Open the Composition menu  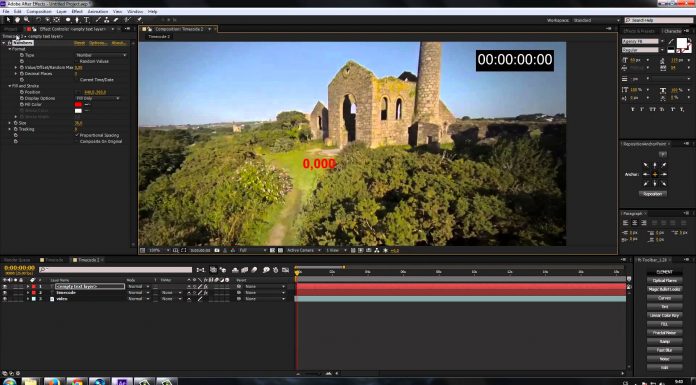point(39,11)
